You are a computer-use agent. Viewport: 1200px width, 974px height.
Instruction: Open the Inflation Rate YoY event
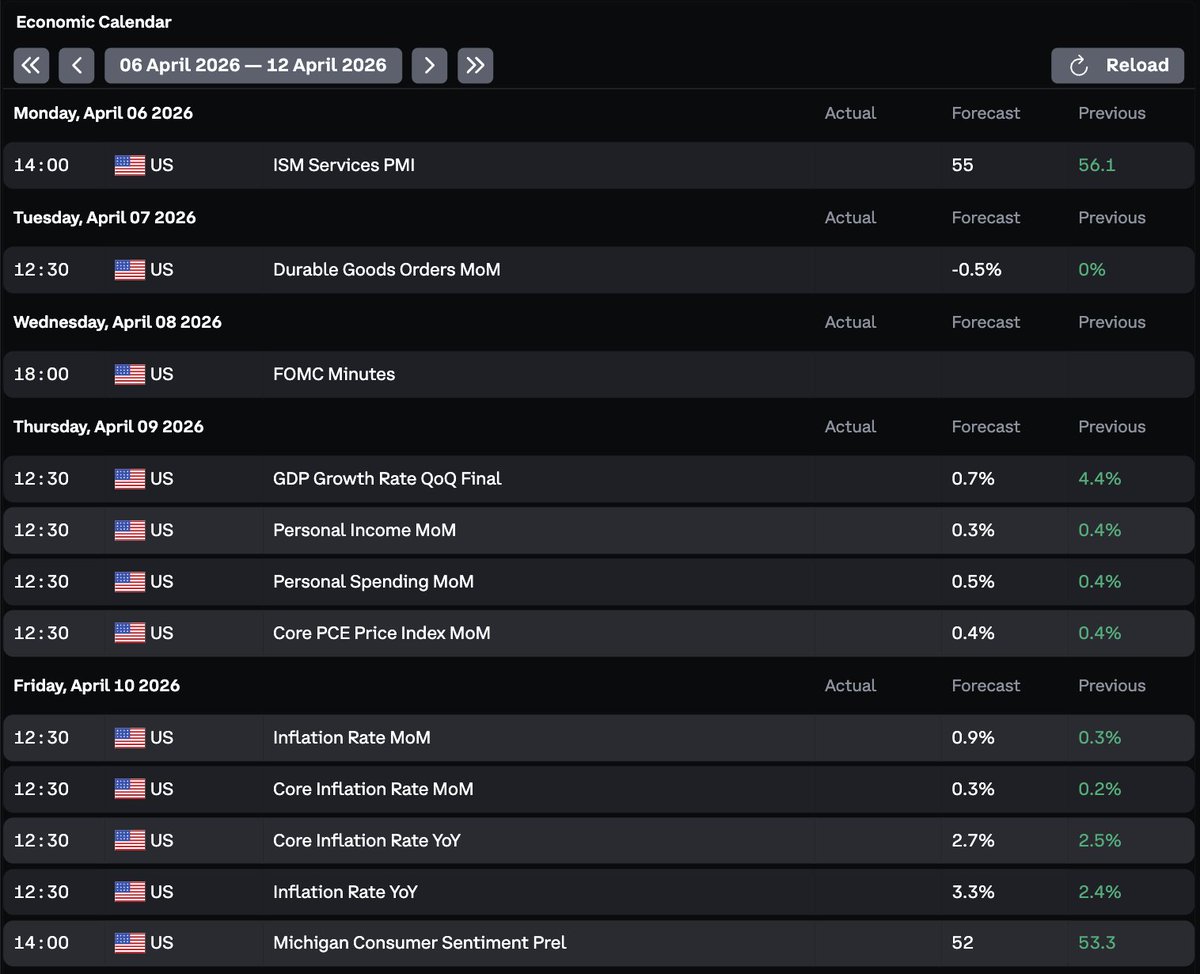coord(345,892)
